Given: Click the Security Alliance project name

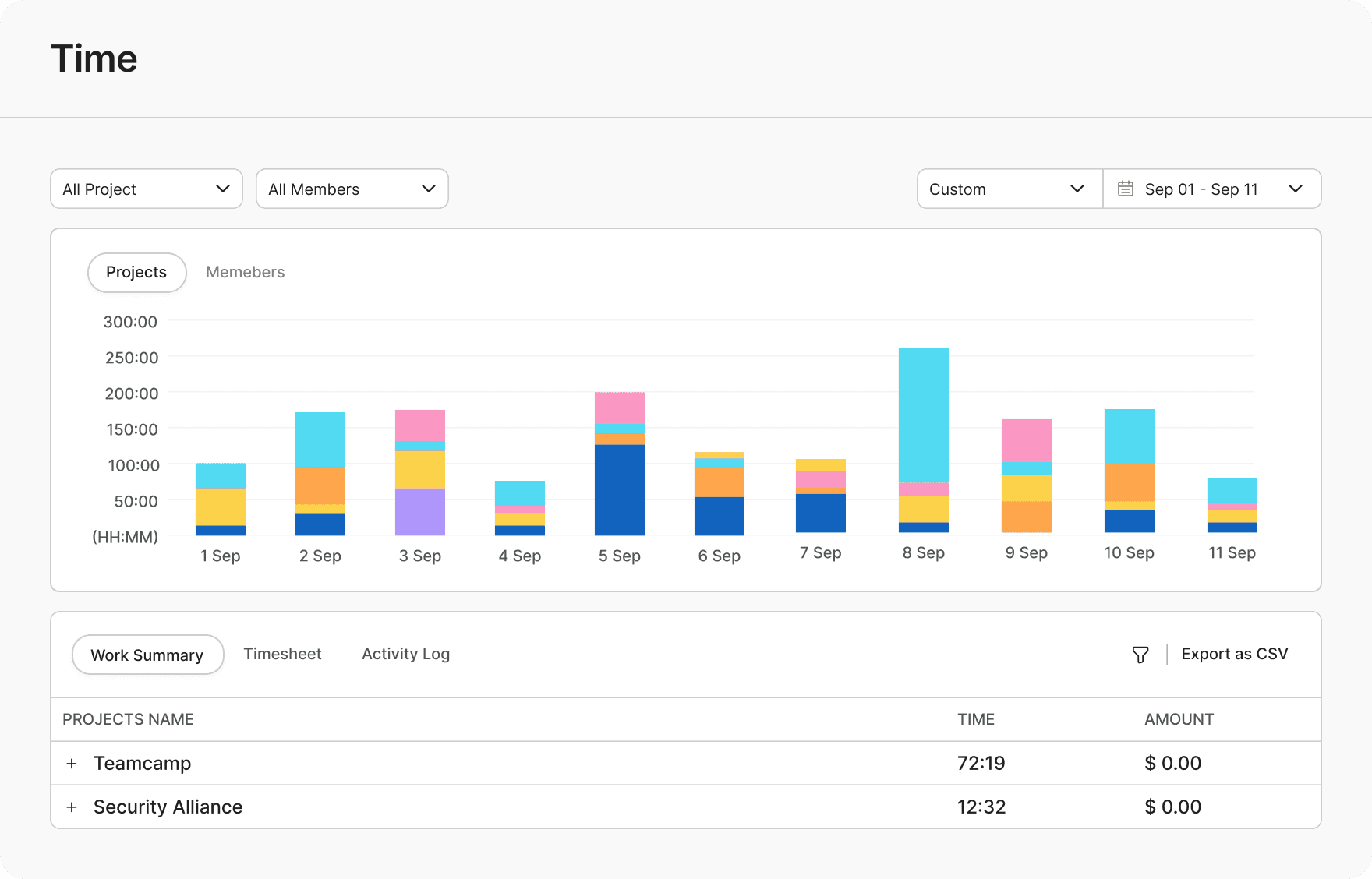Looking at the screenshot, I should [x=168, y=807].
